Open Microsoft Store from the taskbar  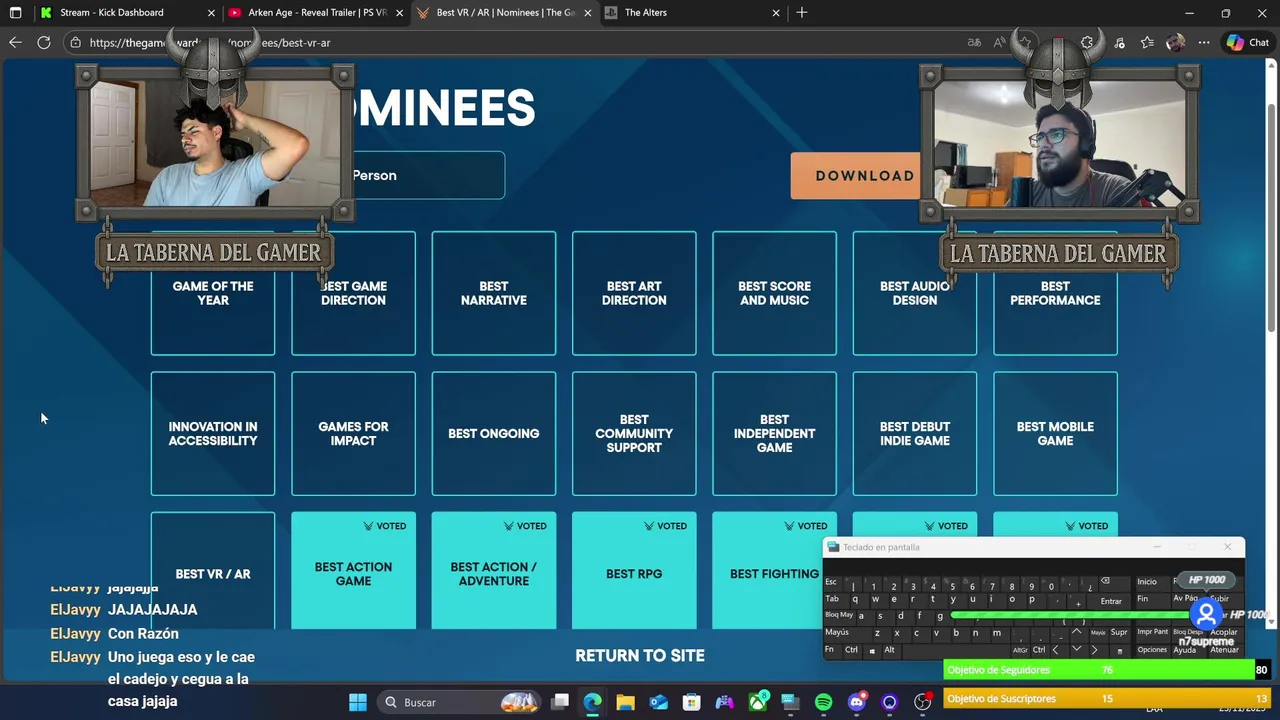tap(692, 702)
